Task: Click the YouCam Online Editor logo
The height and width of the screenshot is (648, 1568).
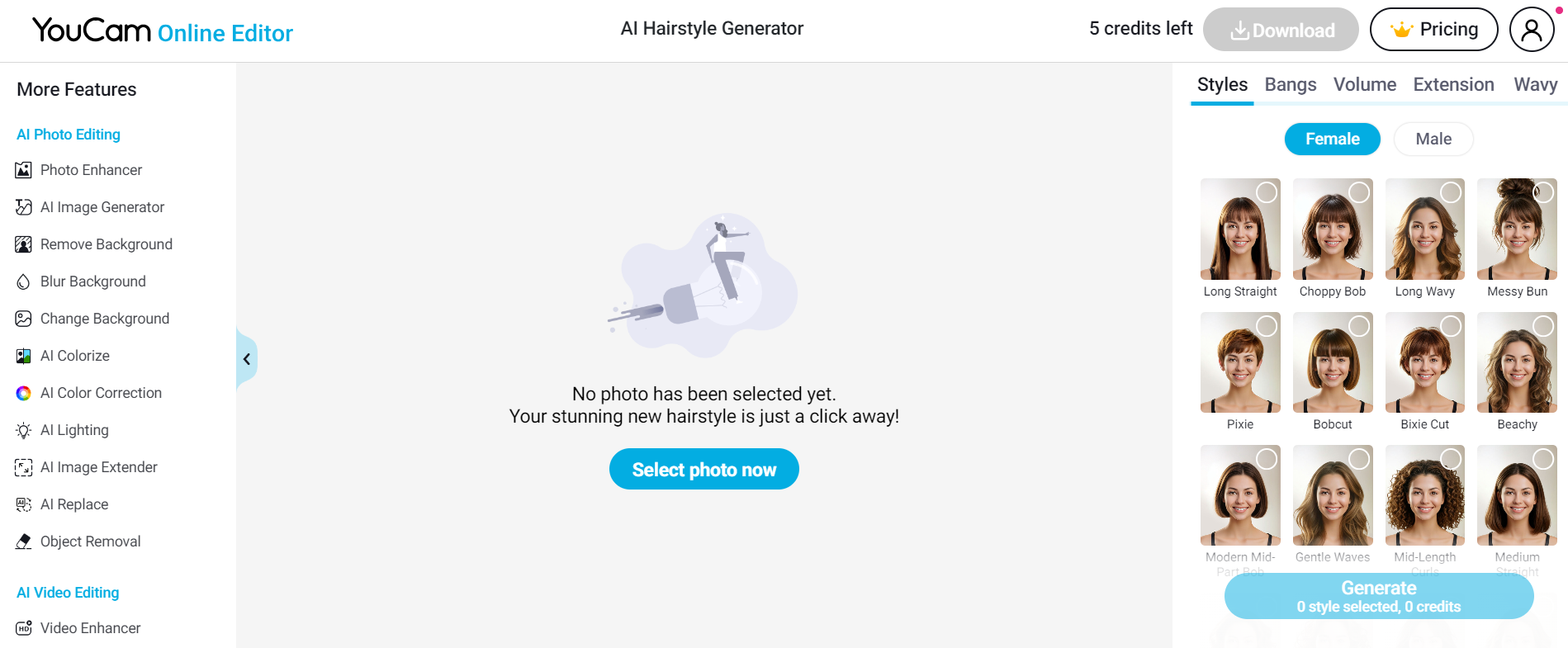Action: pos(163,31)
